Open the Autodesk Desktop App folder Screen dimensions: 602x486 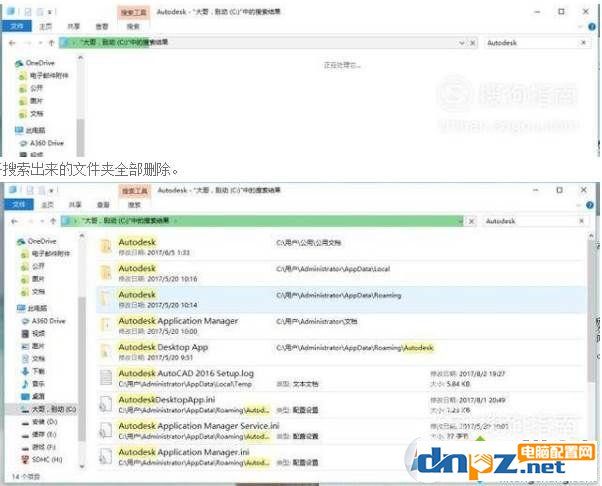pos(341,352)
